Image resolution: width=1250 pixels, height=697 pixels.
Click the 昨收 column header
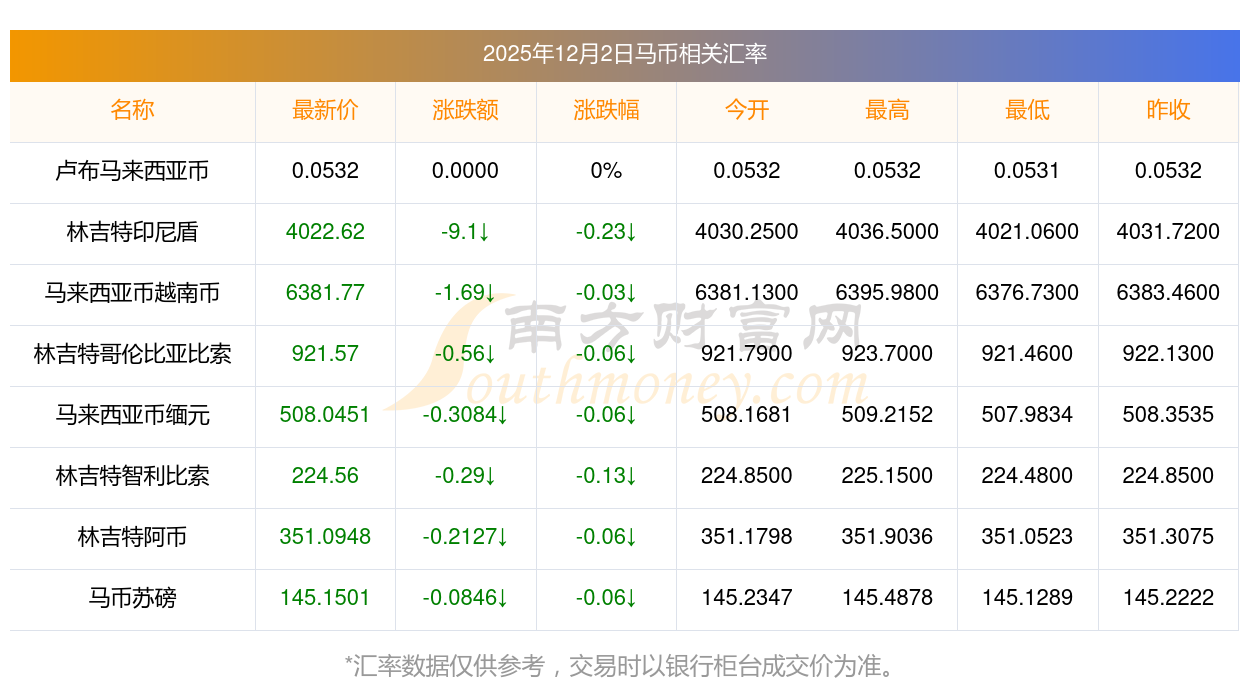1168,110
